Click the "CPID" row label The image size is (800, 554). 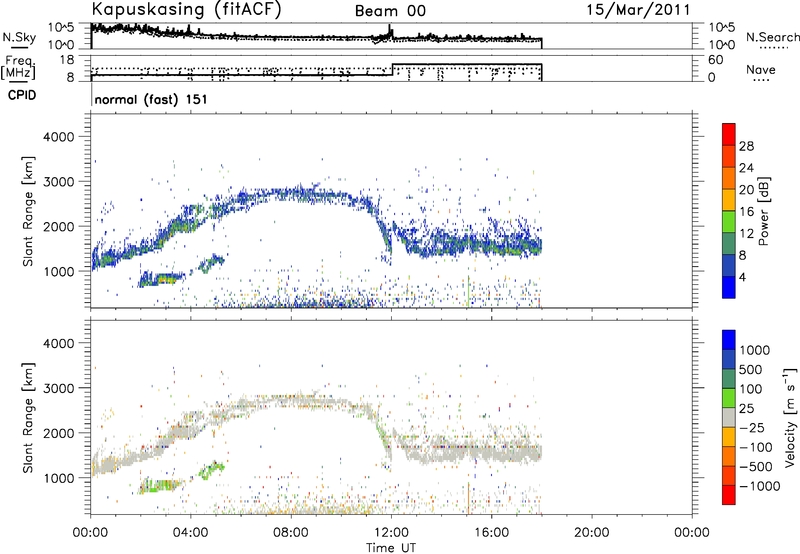point(22,95)
